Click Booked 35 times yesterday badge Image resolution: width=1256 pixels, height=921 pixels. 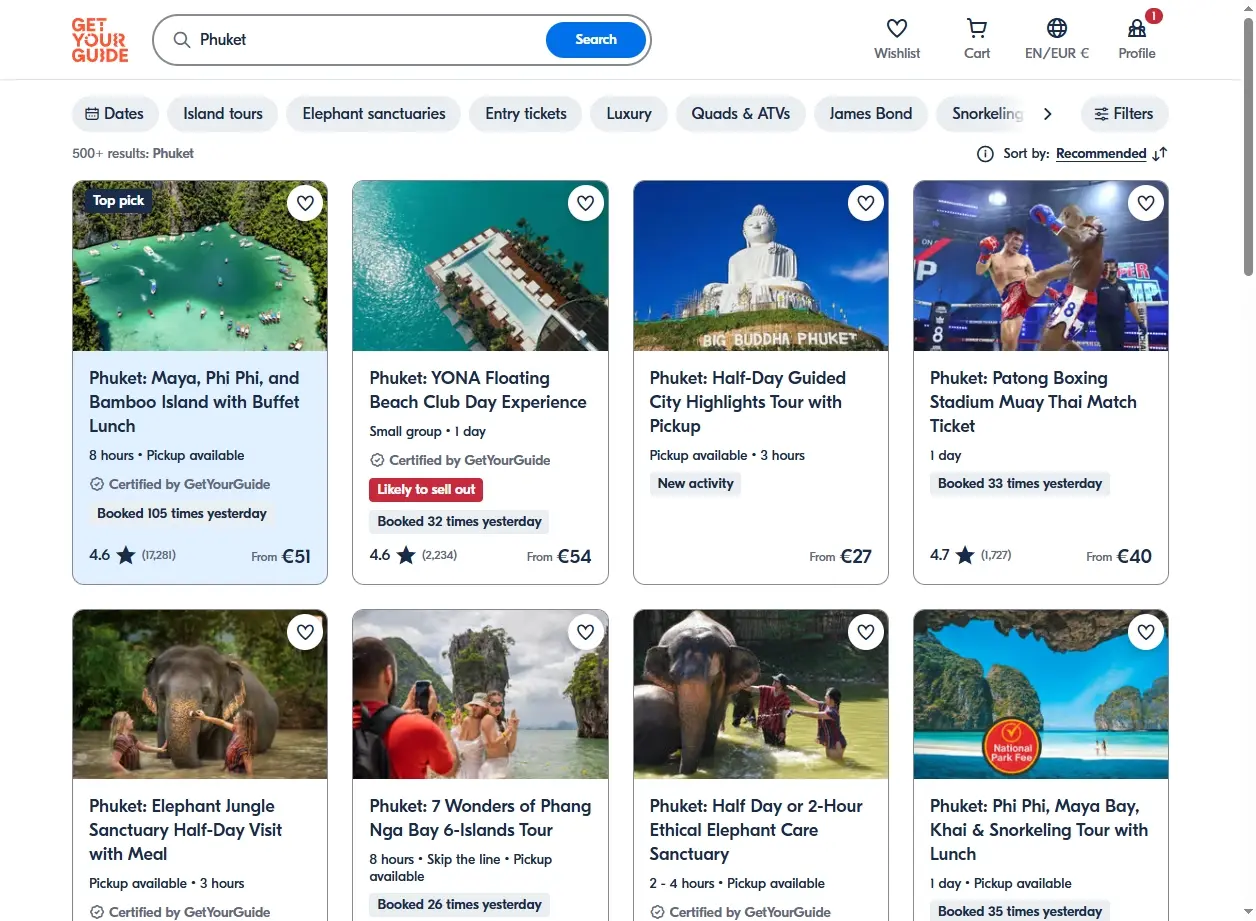1020,911
